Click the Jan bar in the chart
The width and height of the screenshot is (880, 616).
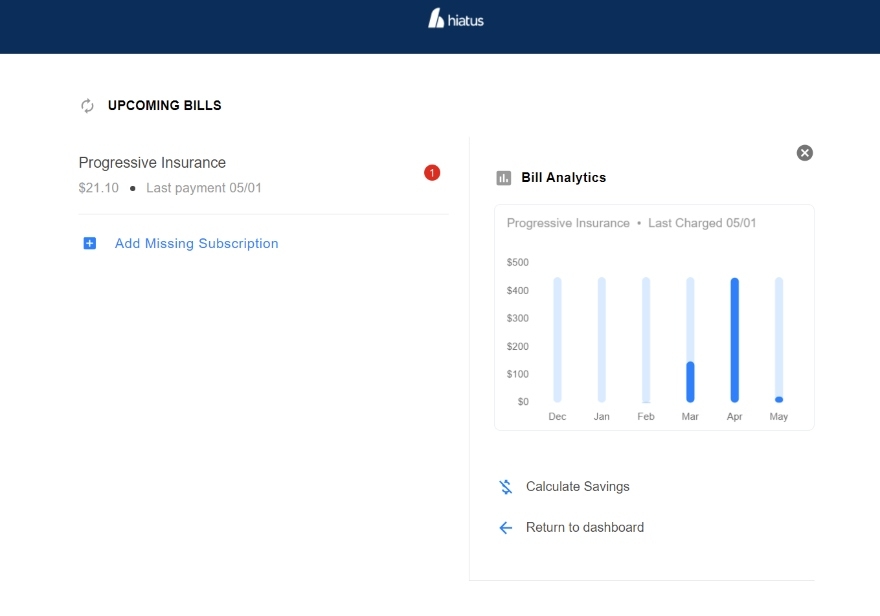tap(602, 339)
